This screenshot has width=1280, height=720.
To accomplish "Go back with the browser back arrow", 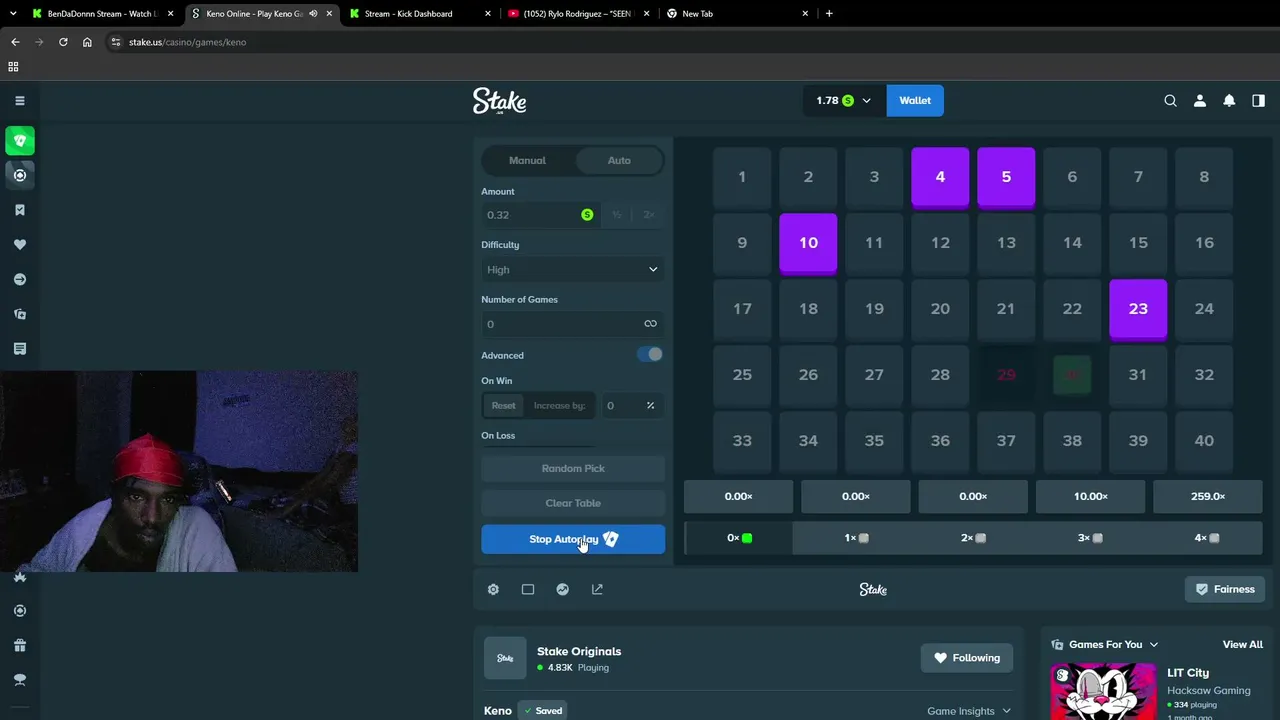I will tap(15, 42).
